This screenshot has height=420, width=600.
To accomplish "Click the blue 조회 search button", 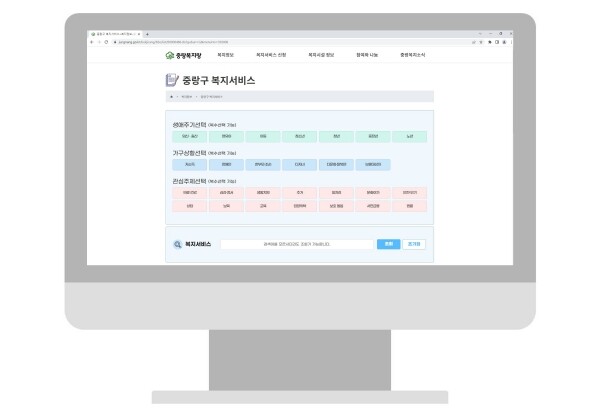I will tap(387, 244).
